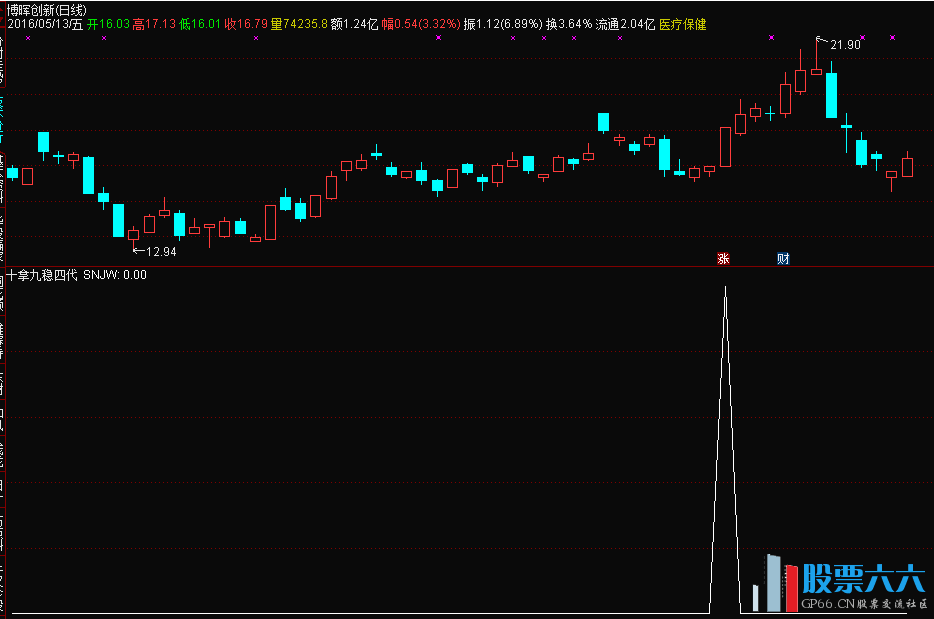This screenshot has height=619, width=934.
Task: Click the last red candlestick on the right
Action: 907,166
